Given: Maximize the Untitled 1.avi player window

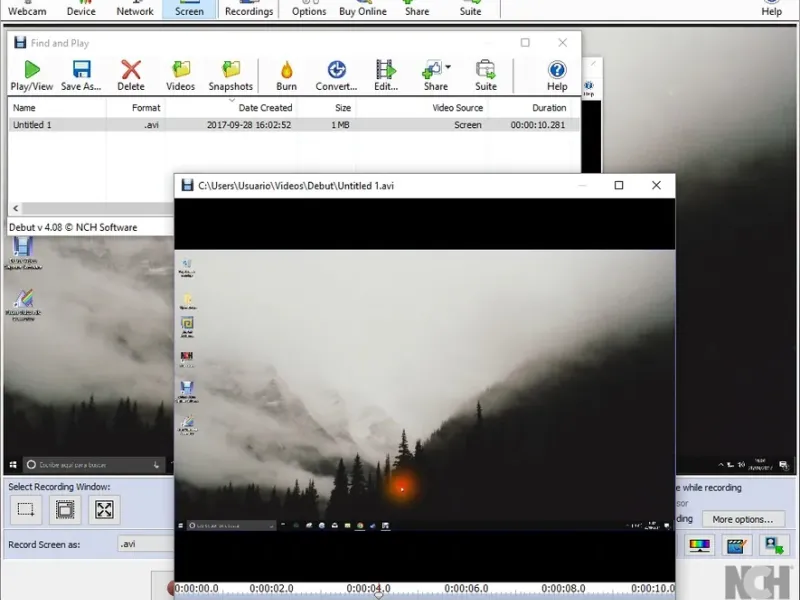Looking at the screenshot, I should pos(619,185).
